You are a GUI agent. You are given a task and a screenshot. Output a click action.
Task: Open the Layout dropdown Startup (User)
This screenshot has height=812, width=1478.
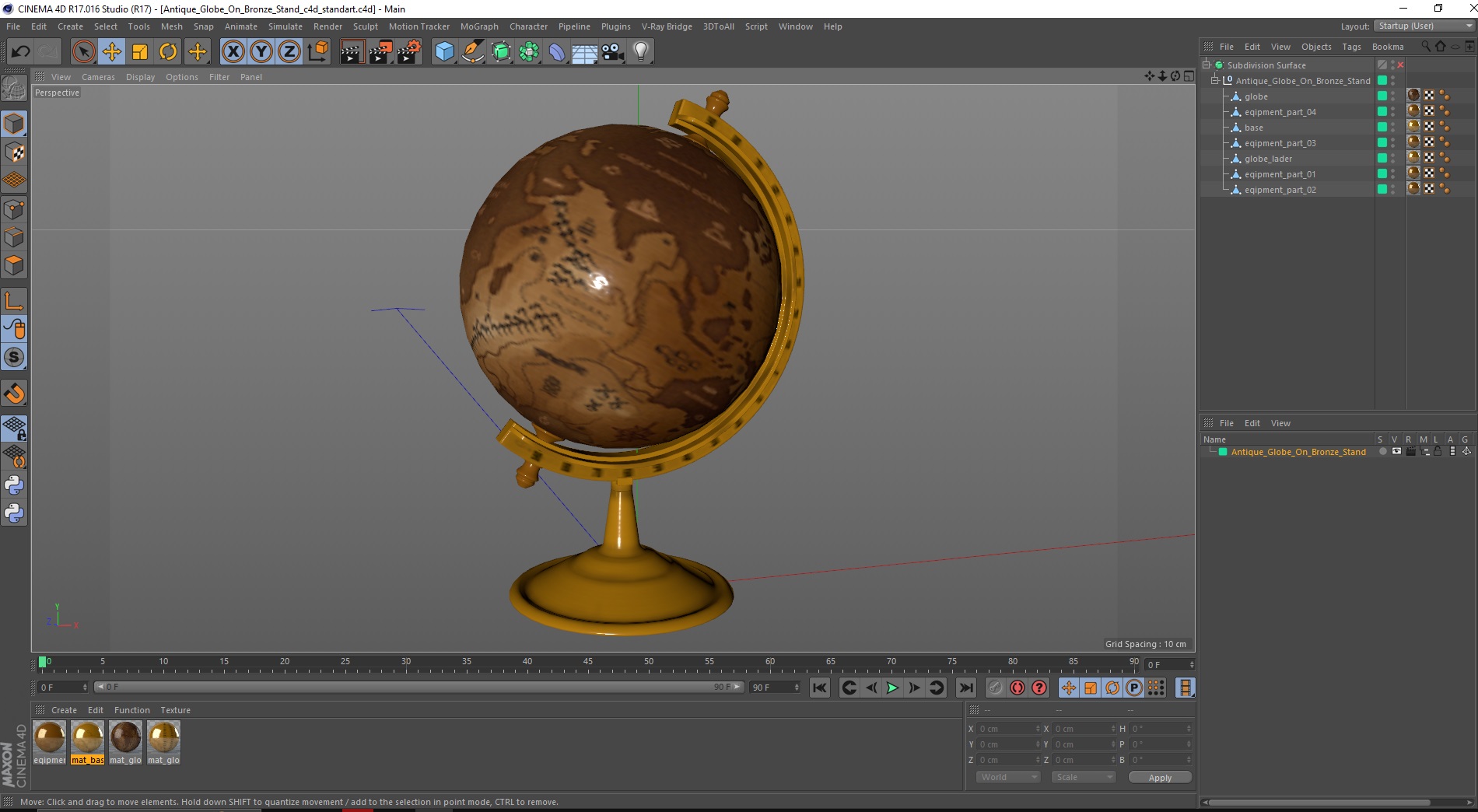point(1425,26)
